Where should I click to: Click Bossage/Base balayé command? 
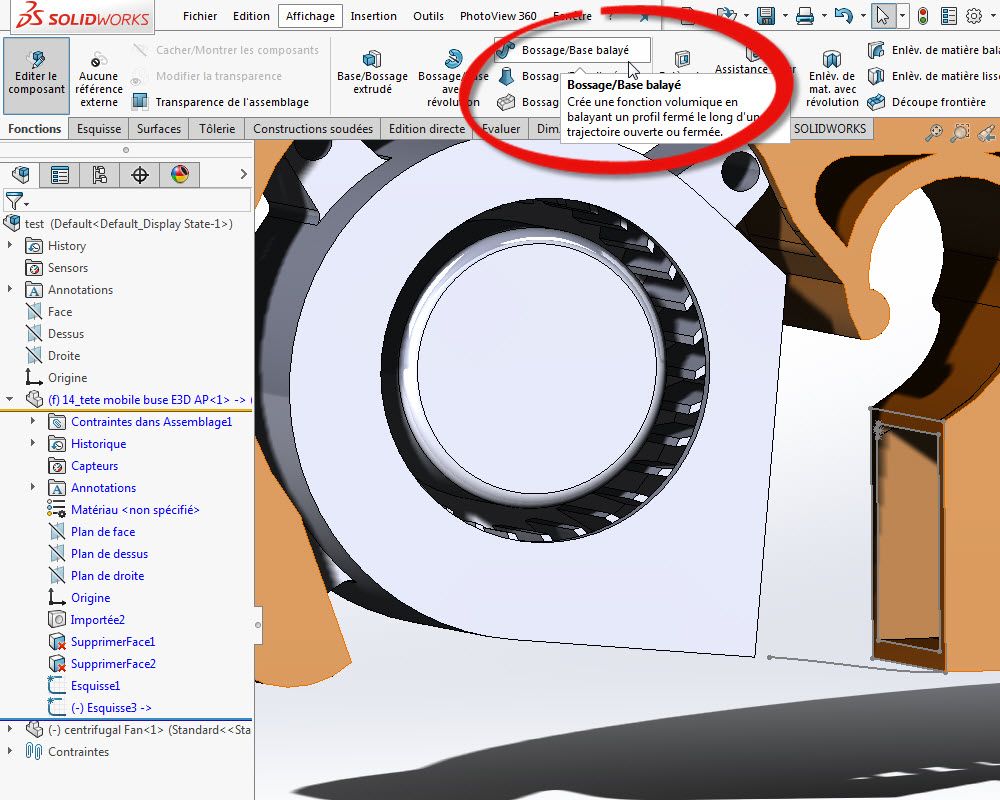pyautogui.click(x=572, y=50)
